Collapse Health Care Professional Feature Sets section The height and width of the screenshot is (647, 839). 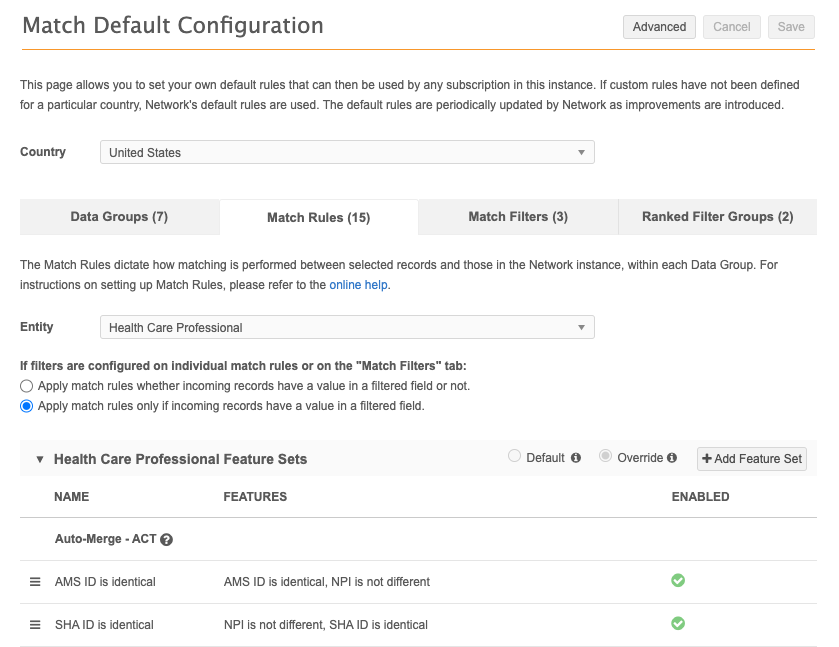coord(40,460)
